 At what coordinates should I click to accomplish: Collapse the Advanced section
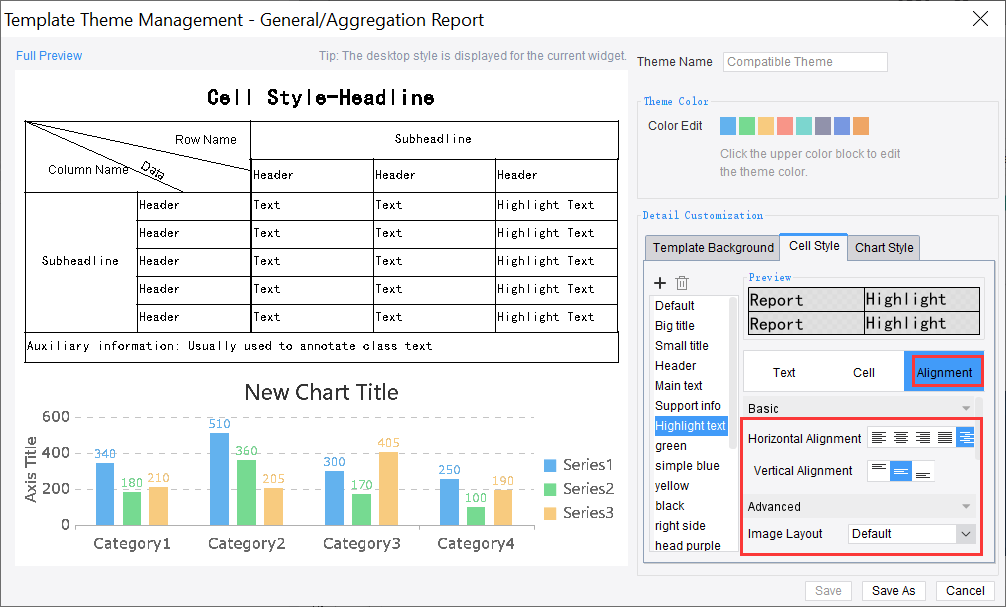point(965,507)
